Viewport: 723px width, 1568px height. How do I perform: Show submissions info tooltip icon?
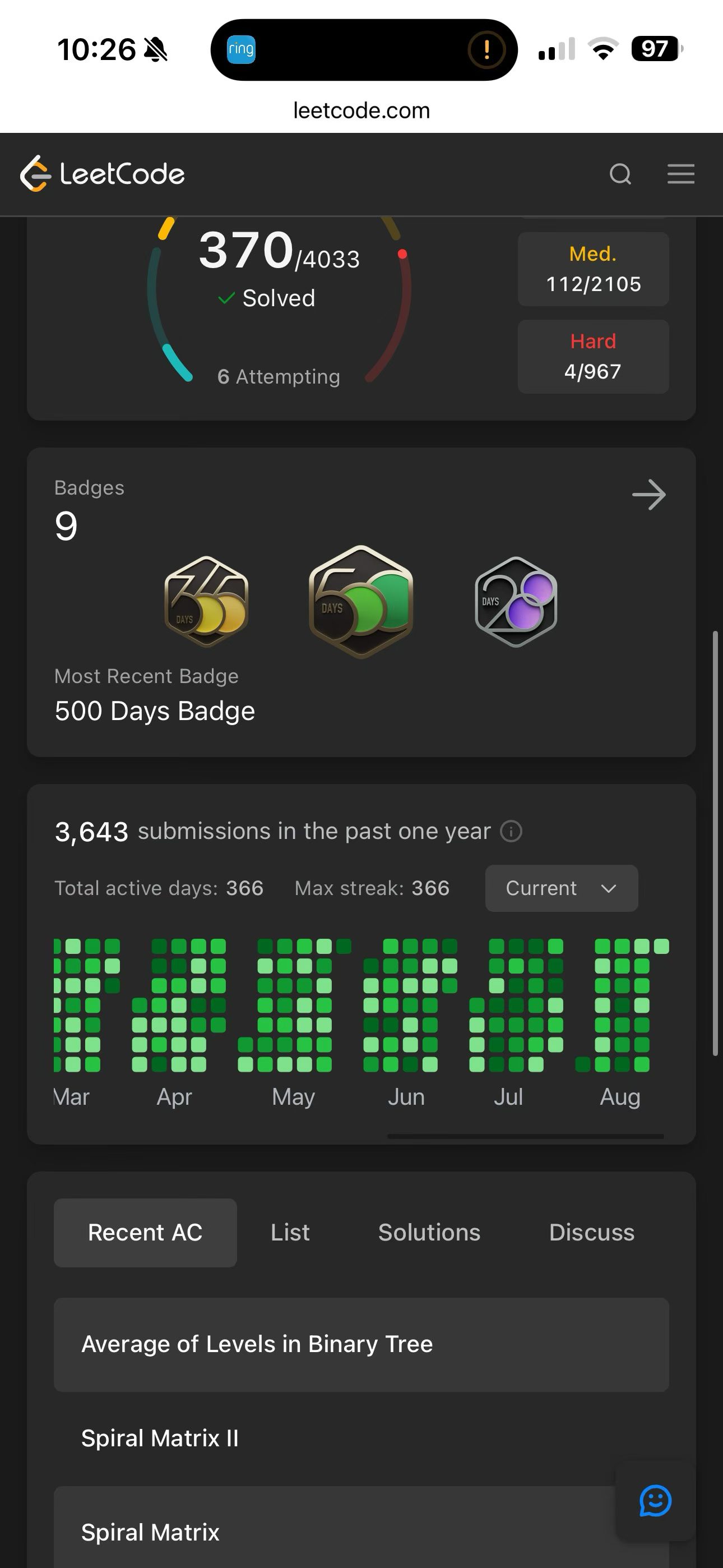(511, 832)
